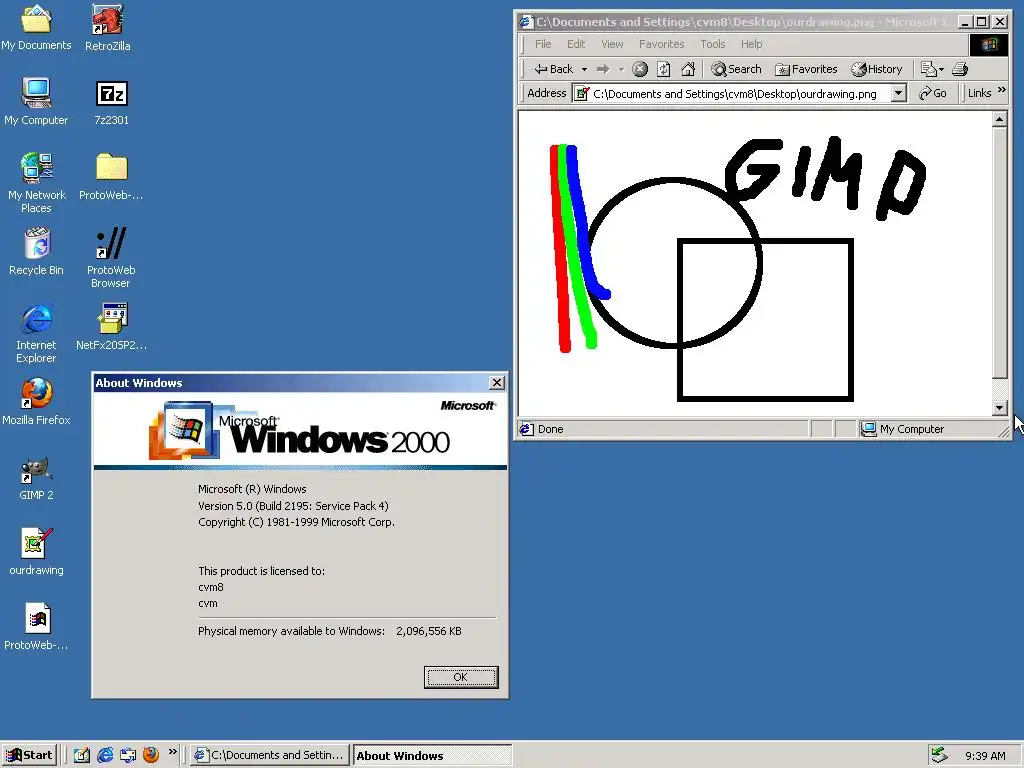
Task: Click the page icon in the address bar
Action: point(581,93)
